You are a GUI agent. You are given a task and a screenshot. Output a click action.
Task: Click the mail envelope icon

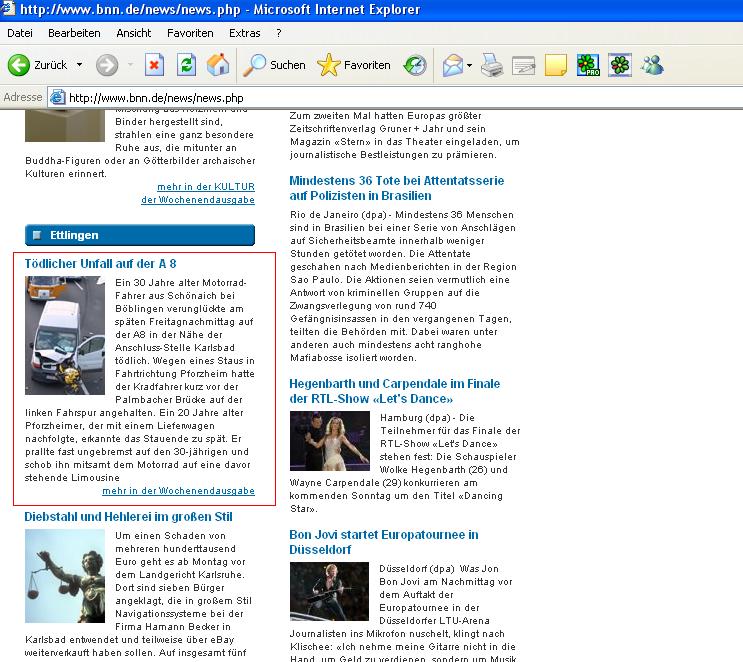(x=453, y=65)
